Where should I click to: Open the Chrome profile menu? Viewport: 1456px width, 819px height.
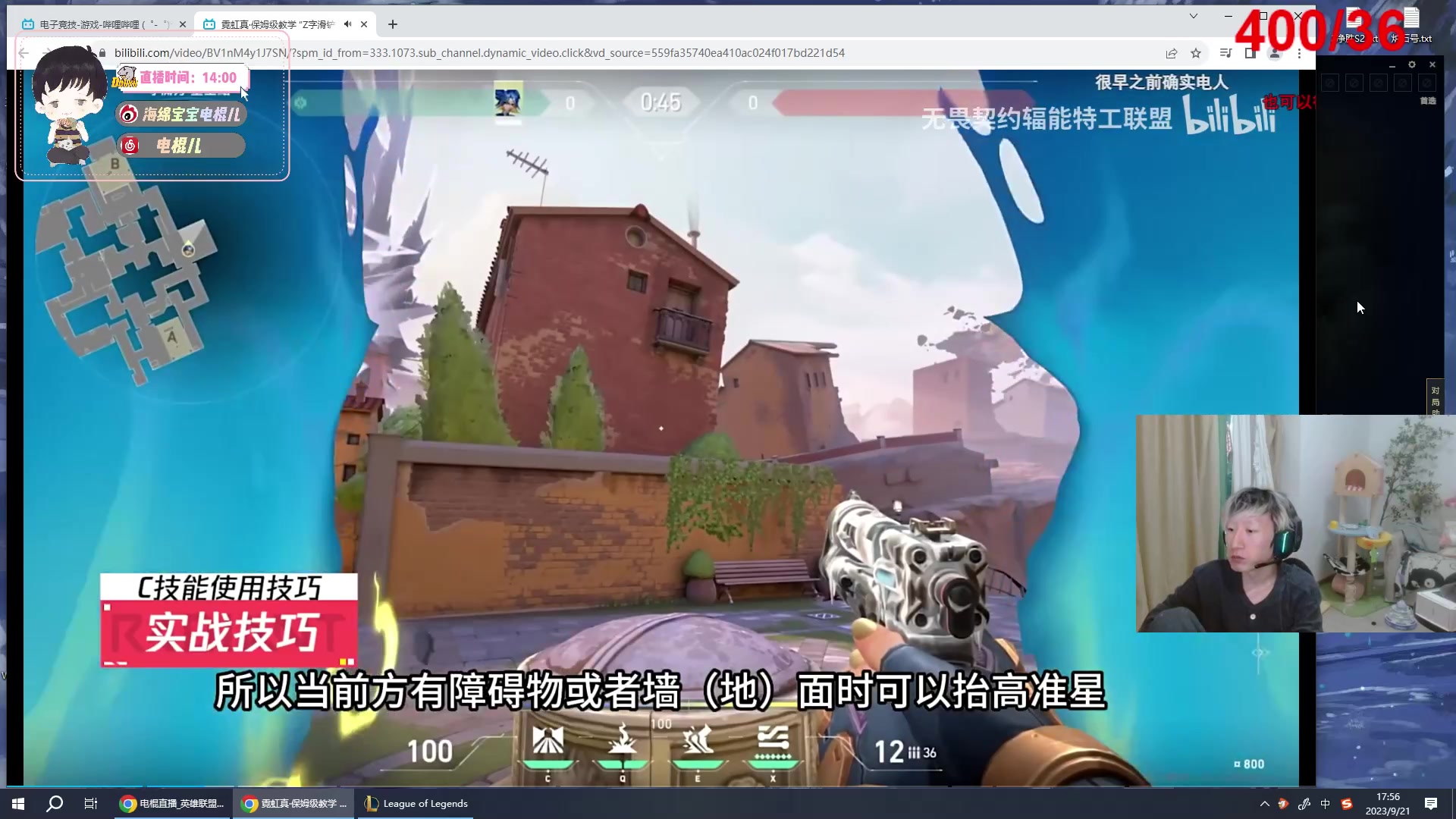[x=1275, y=53]
